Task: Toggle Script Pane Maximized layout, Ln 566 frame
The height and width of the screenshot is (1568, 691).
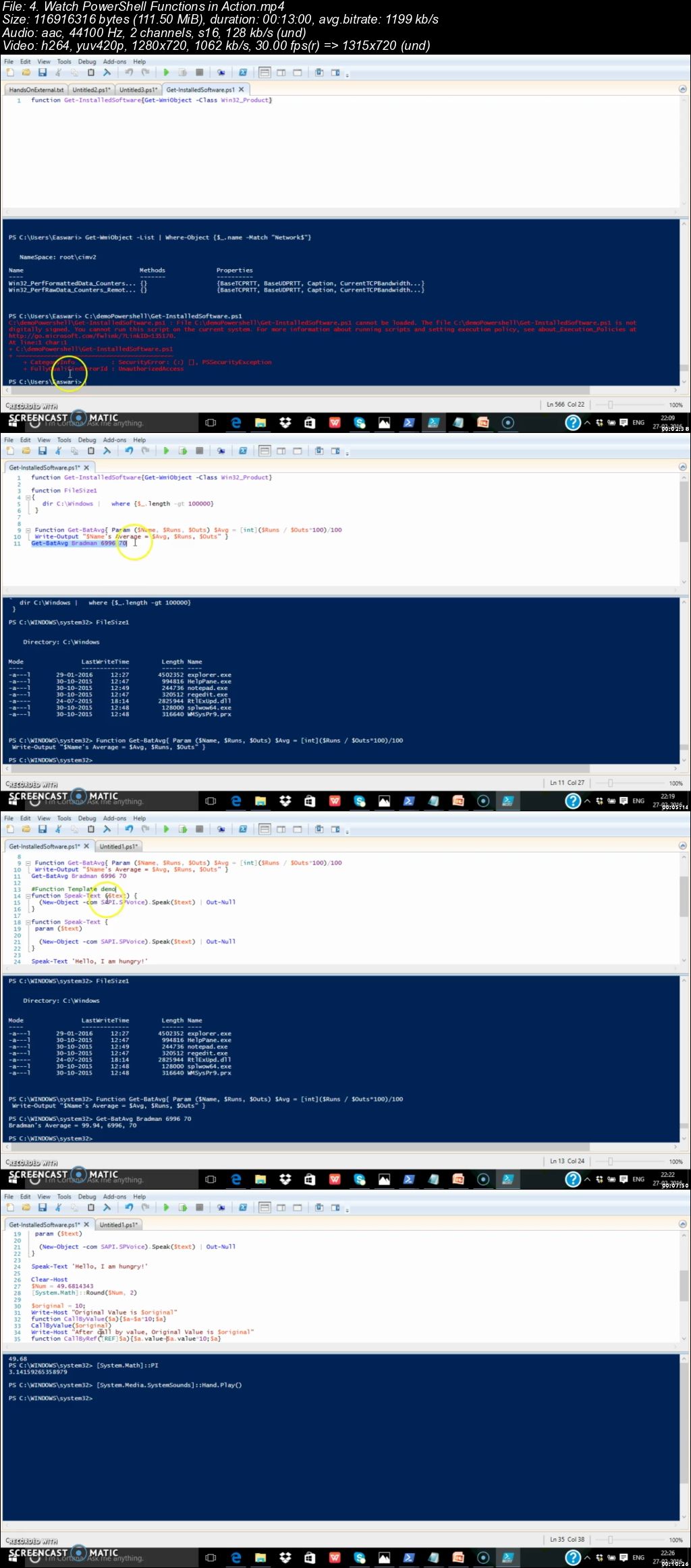Action: [x=297, y=72]
